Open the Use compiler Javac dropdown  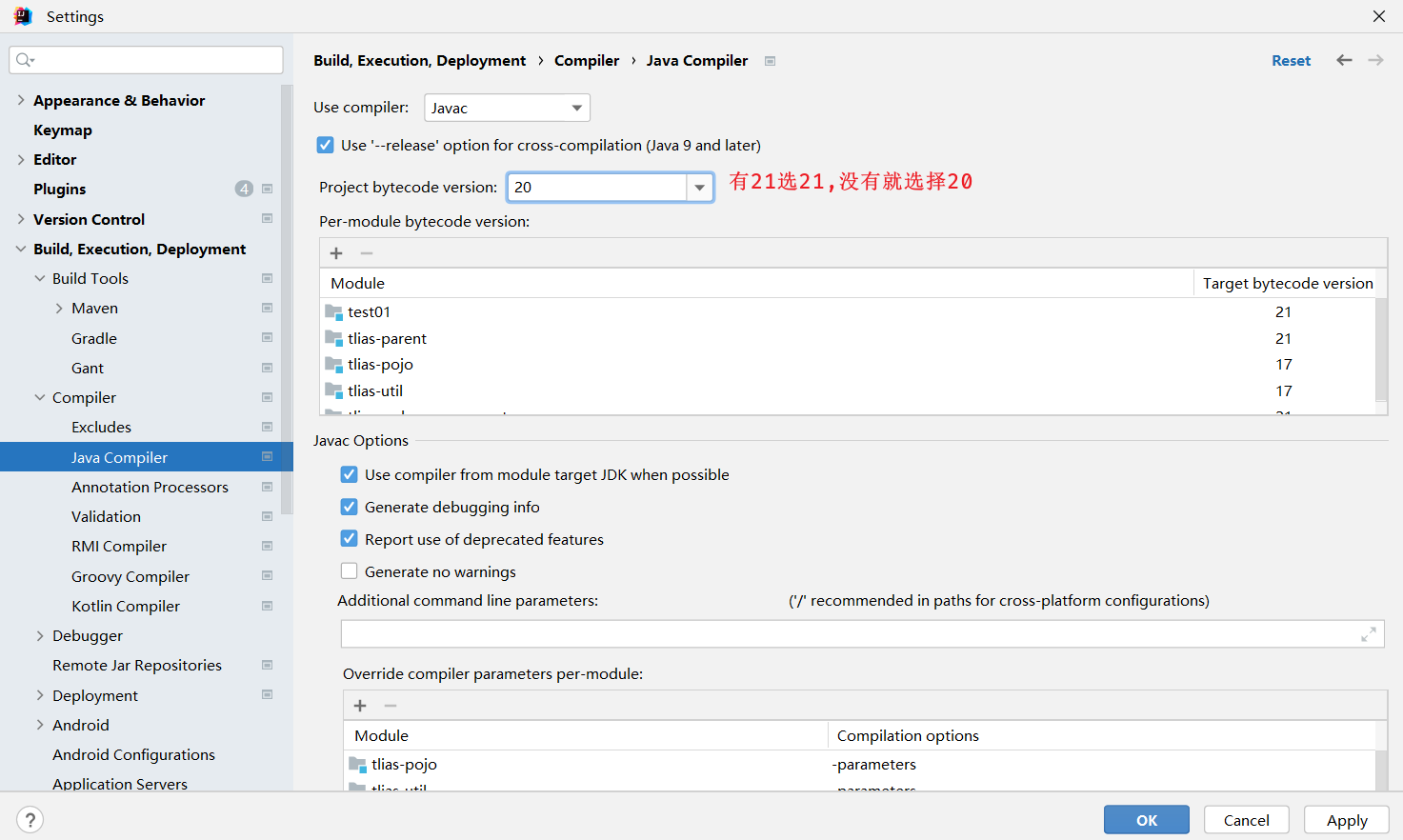507,108
